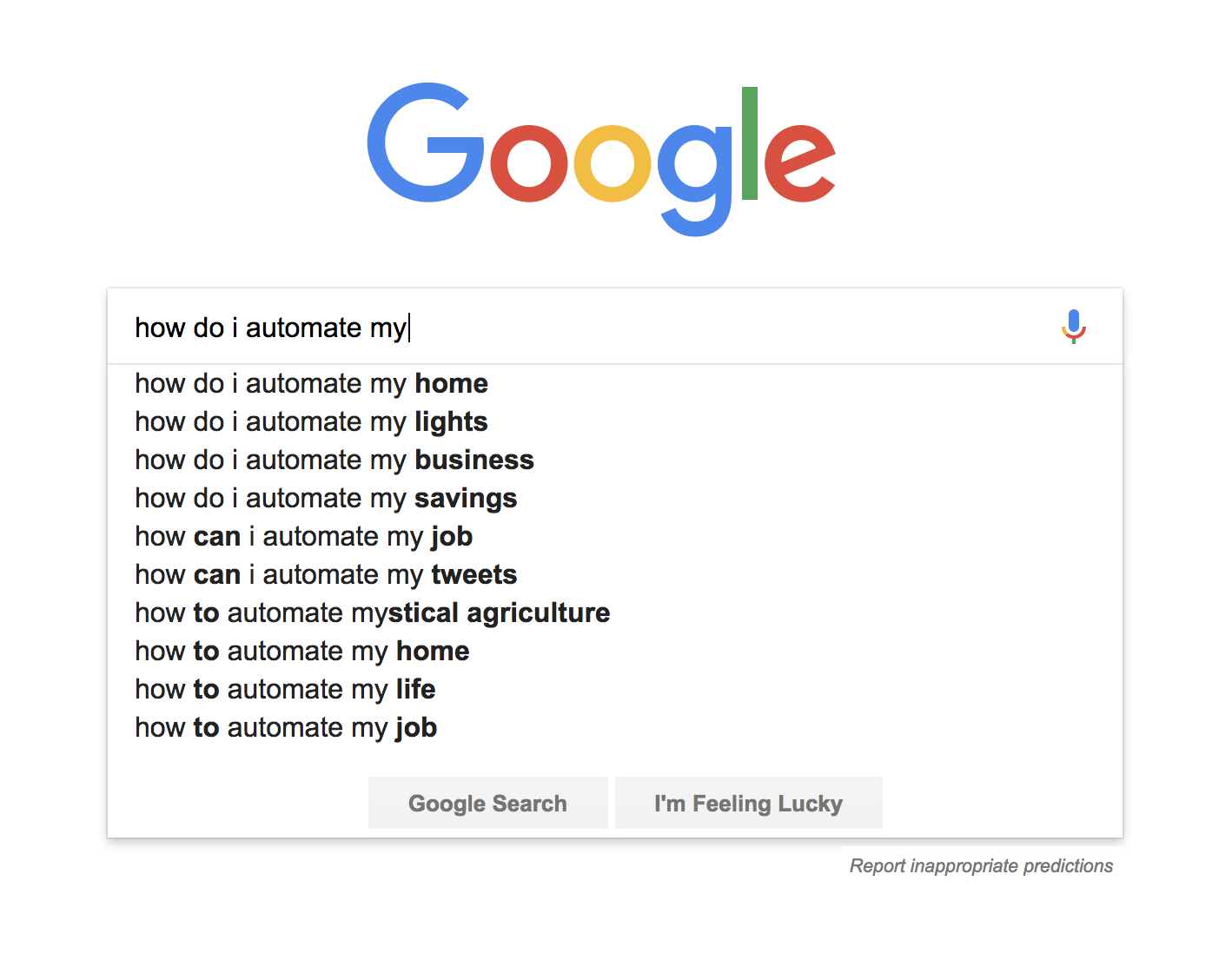Click the Google Search button
1232x980 pixels.
[x=487, y=803]
